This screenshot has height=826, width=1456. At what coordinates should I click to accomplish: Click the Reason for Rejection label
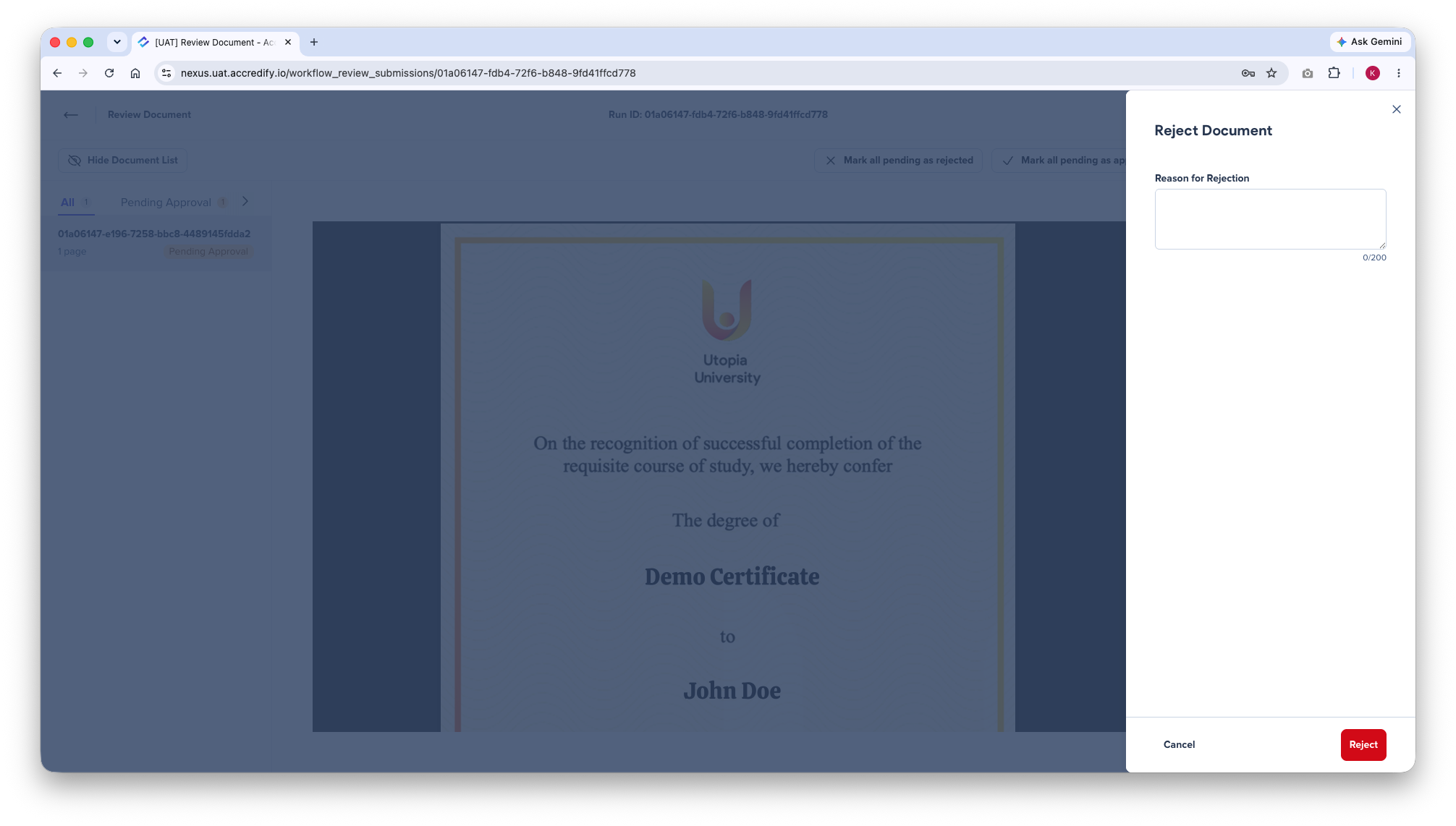pos(1201,178)
